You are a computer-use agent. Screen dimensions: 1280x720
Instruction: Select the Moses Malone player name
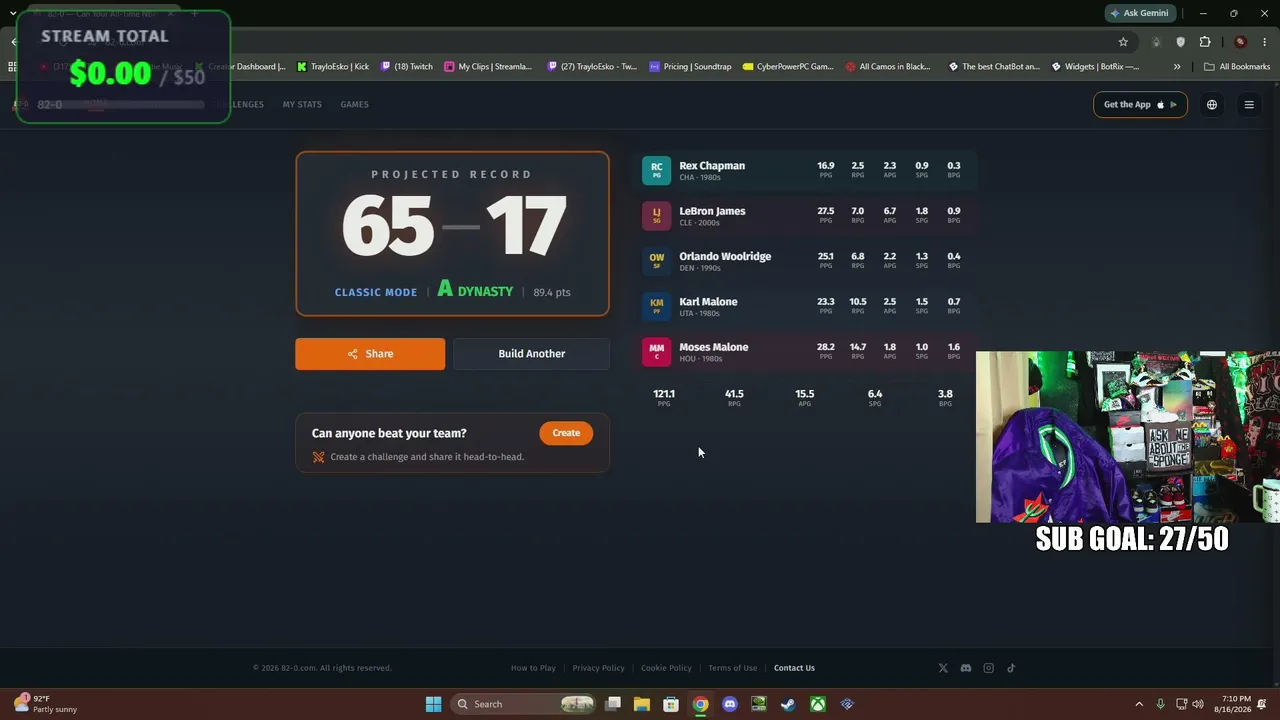pyautogui.click(x=714, y=347)
